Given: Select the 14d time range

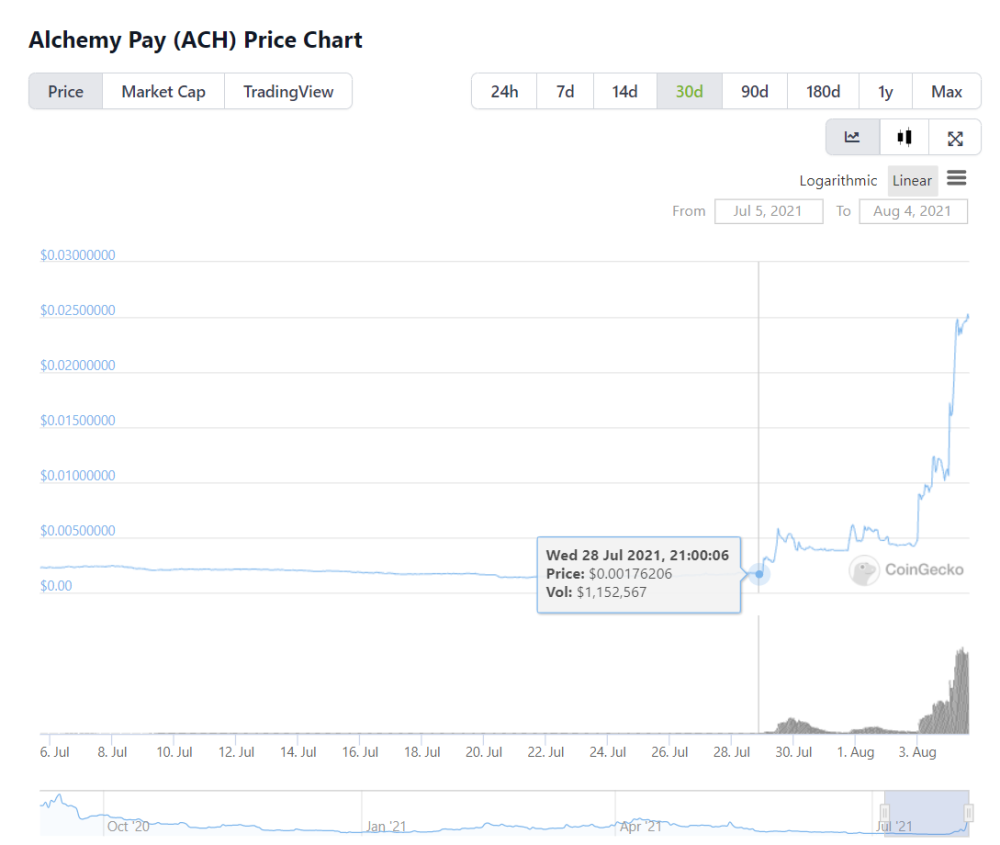Looking at the screenshot, I should (625, 92).
